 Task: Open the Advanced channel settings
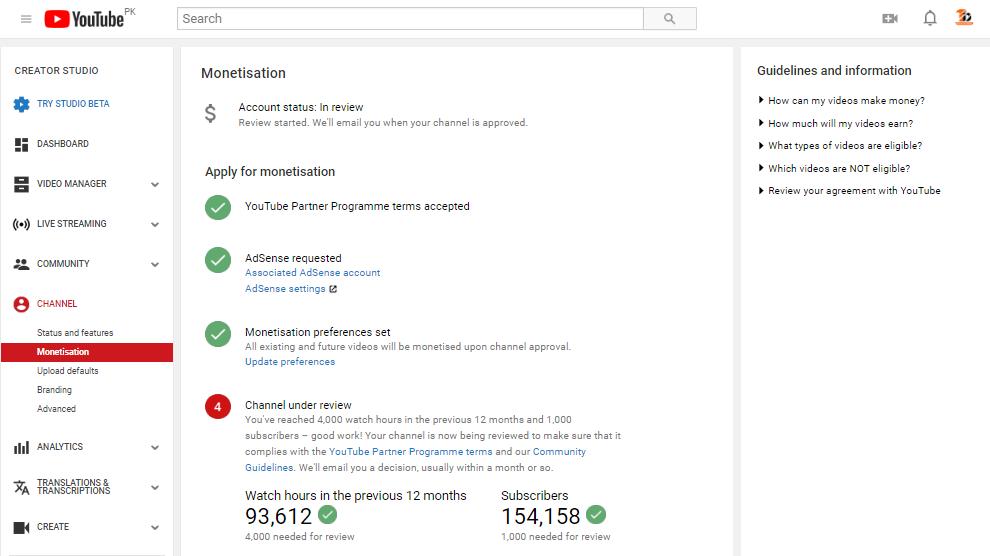coord(56,408)
